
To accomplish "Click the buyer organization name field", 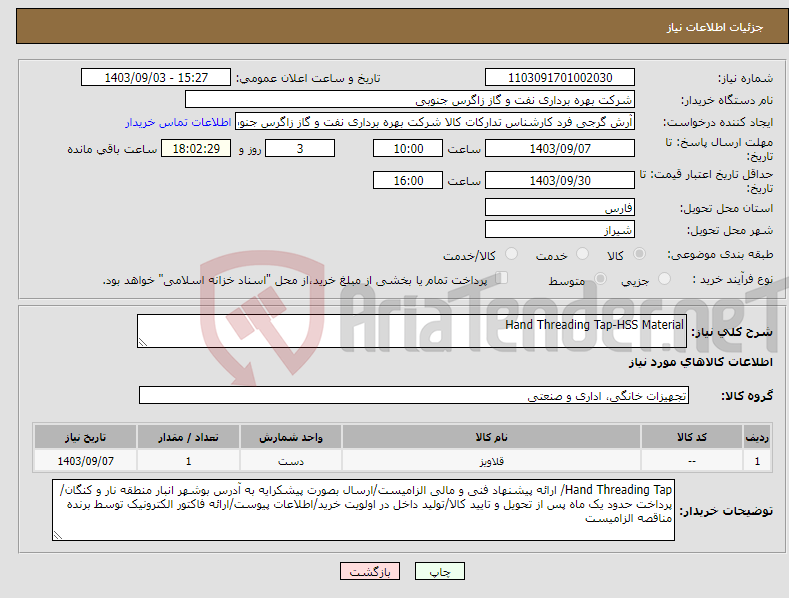I will click(410, 100).
